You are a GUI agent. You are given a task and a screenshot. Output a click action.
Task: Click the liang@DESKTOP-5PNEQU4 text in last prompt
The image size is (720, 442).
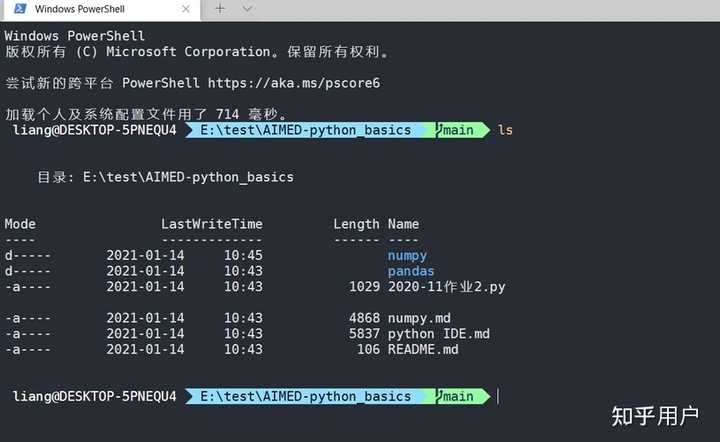coord(95,397)
